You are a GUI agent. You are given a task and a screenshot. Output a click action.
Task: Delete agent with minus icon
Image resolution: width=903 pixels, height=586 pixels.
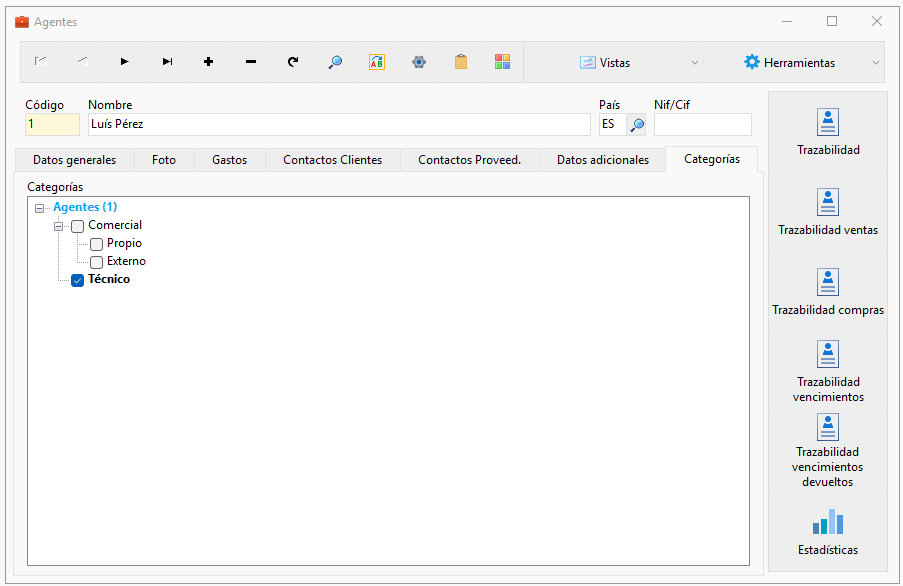pos(251,62)
